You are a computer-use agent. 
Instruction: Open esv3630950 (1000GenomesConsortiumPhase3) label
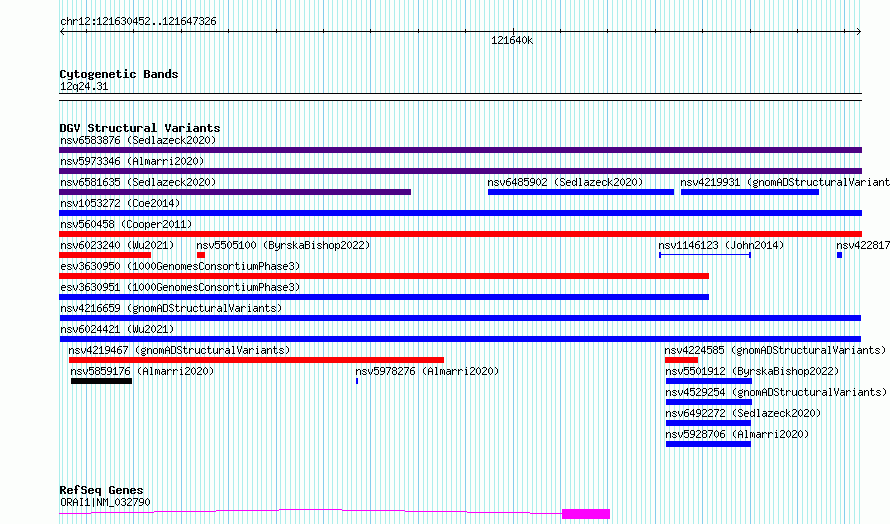point(180,266)
